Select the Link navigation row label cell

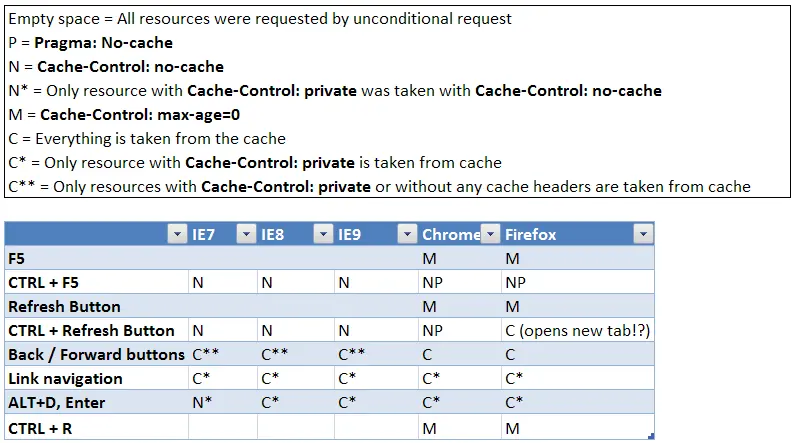(x=96, y=378)
